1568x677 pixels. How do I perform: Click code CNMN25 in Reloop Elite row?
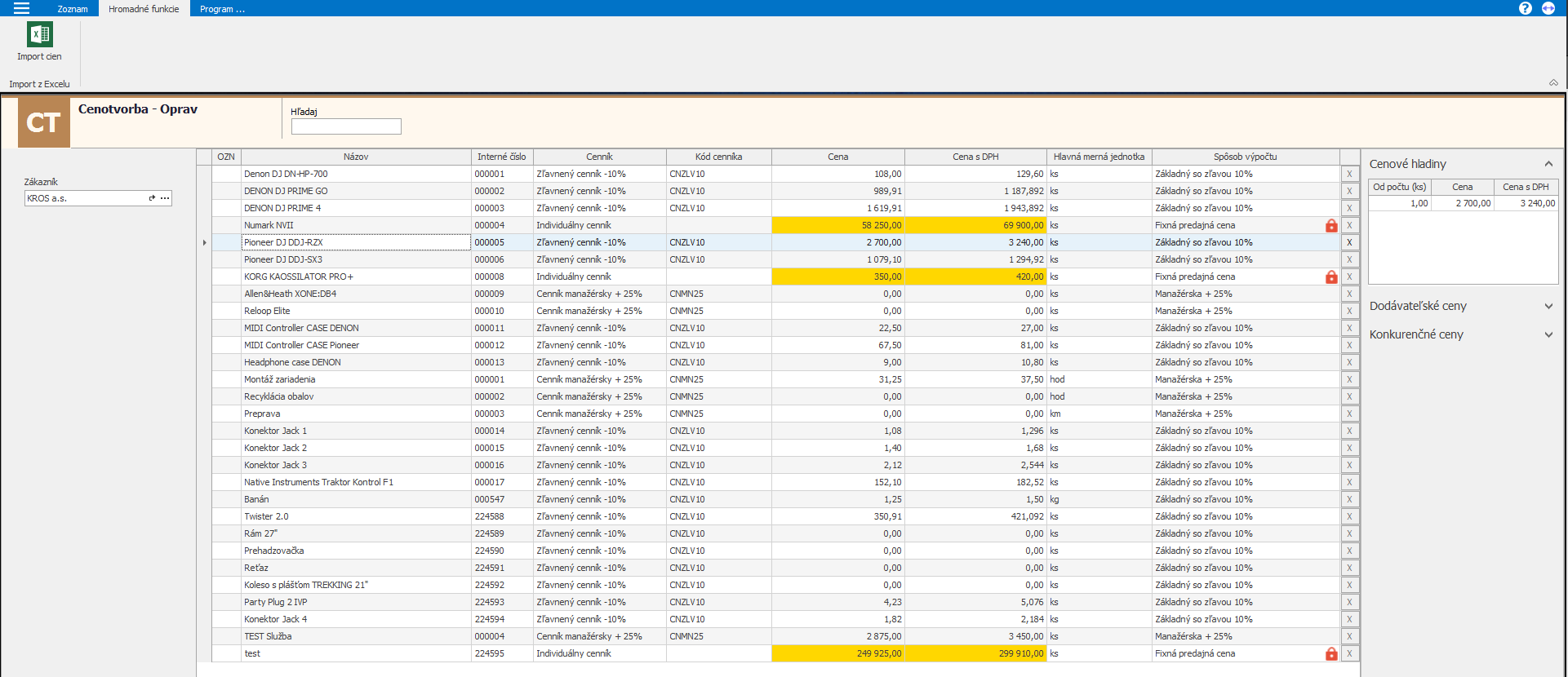718,311
